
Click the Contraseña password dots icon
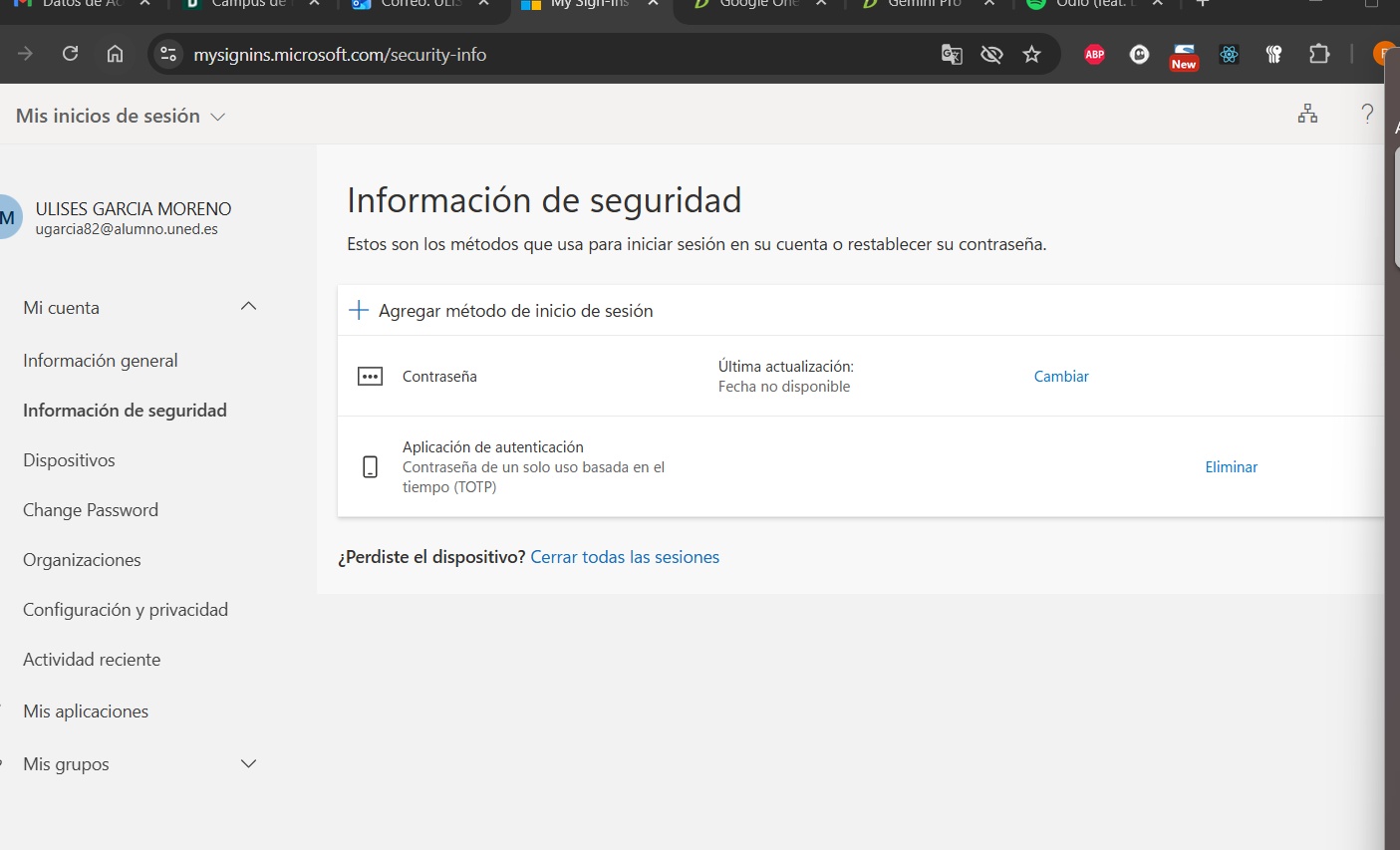pos(370,376)
